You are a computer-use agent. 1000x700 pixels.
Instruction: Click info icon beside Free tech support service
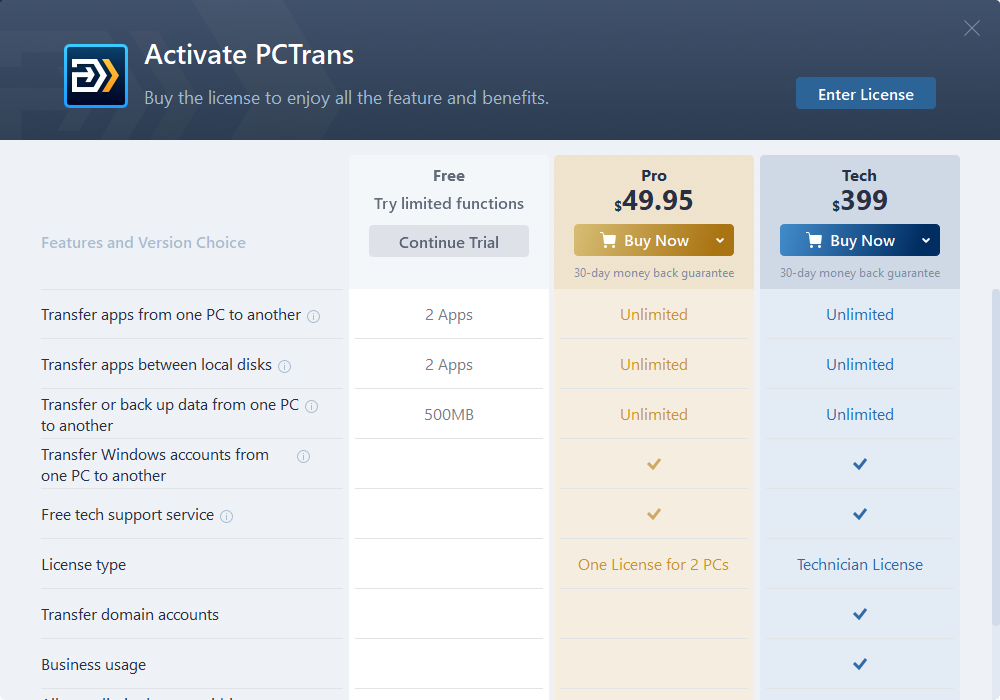(x=226, y=516)
